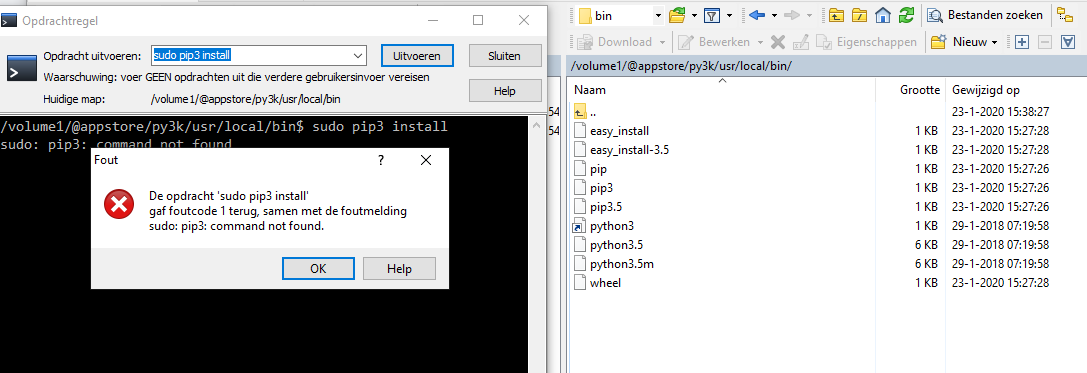The width and height of the screenshot is (1087, 373).
Task: Expand the Download dropdown arrow
Action: click(663, 42)
